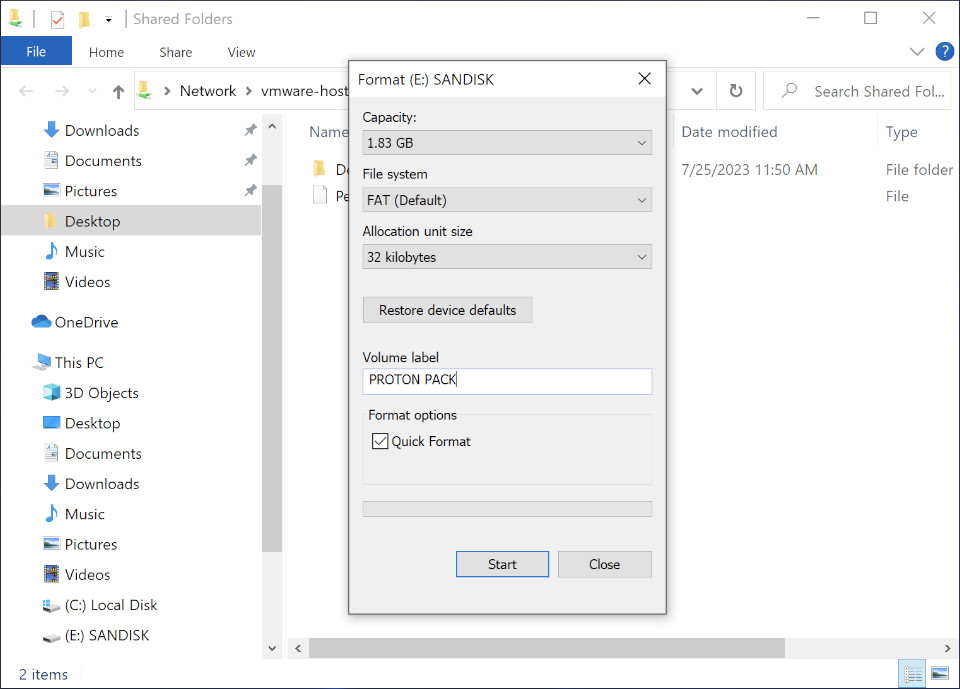
Task: Open pinned Pictures in Quick access
Action: point(91,191)
